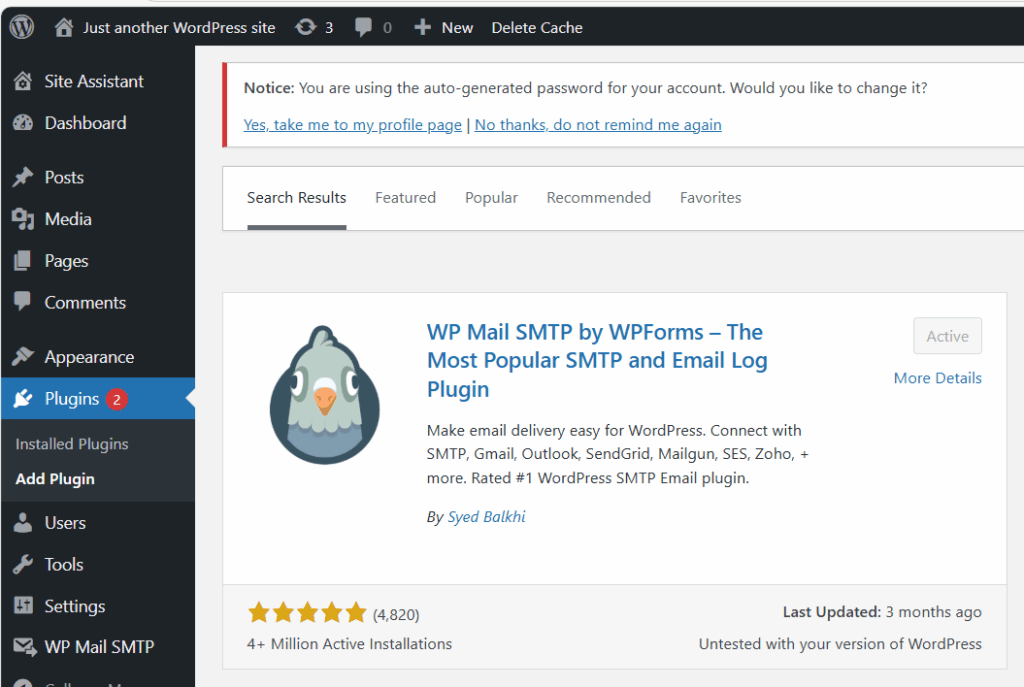
Task: Open Installed Plugins submenu
Action: point(72,444)
